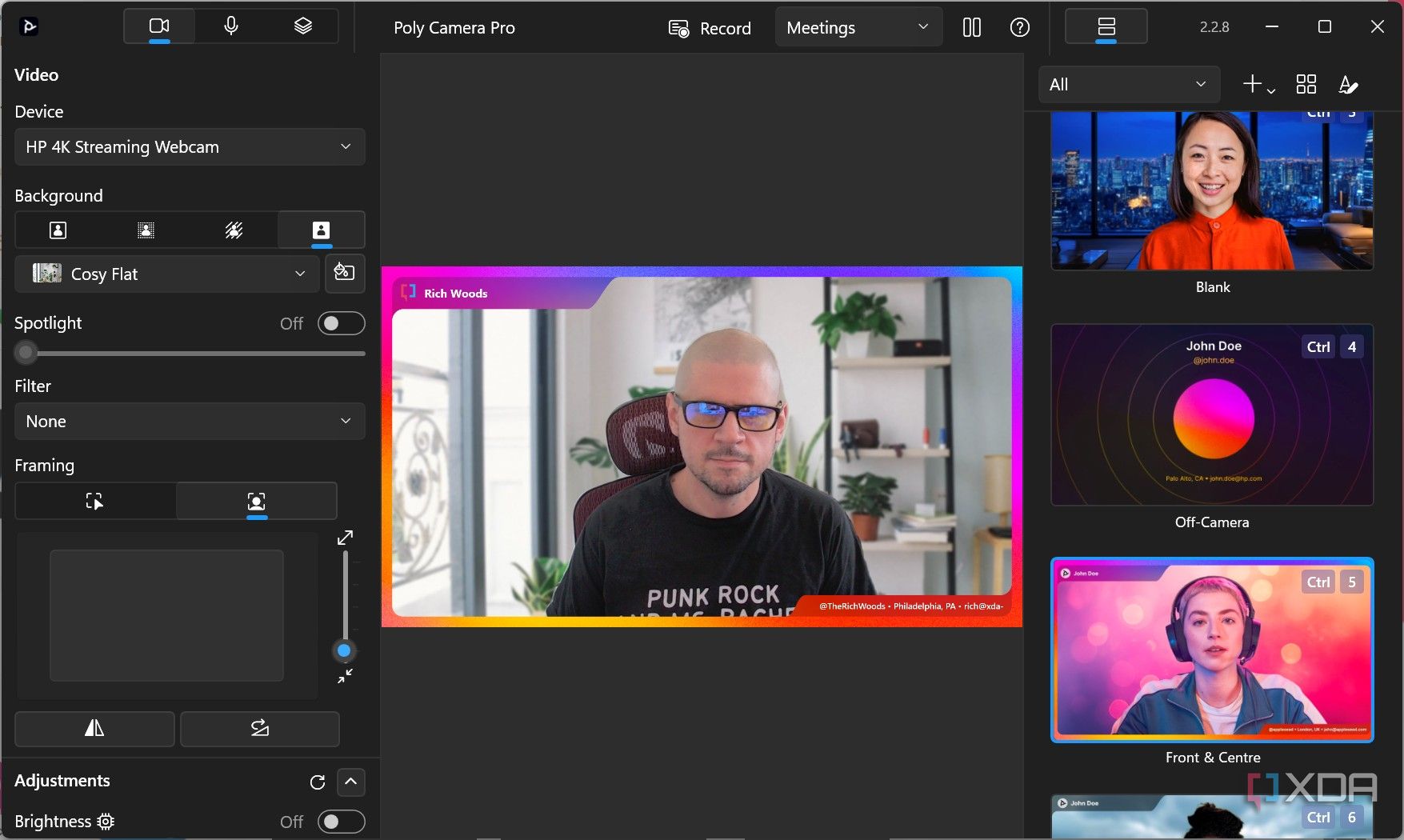This screenshot has height=840, width=1404.
Task: Toggle the split compare view icon
Action: tap(972, 27)
